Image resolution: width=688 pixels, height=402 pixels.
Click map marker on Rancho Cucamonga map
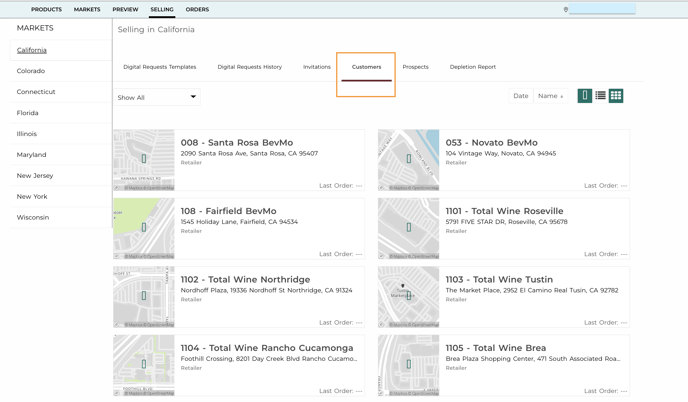[144, 364]
